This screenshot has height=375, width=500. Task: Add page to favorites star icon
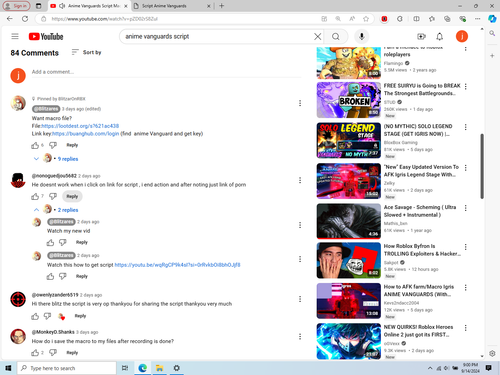[x=366, y=19]
